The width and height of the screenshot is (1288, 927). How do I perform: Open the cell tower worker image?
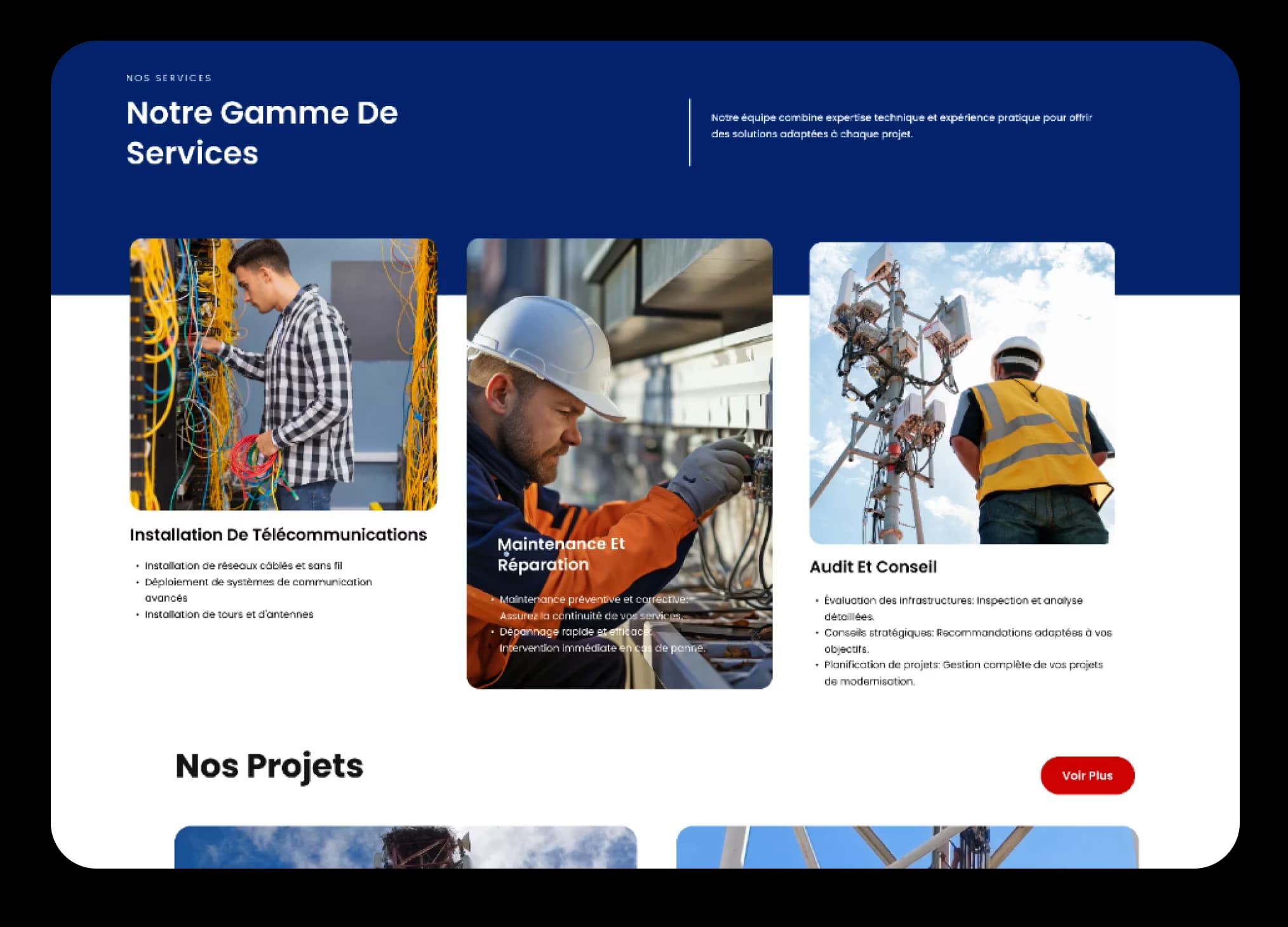962,392
